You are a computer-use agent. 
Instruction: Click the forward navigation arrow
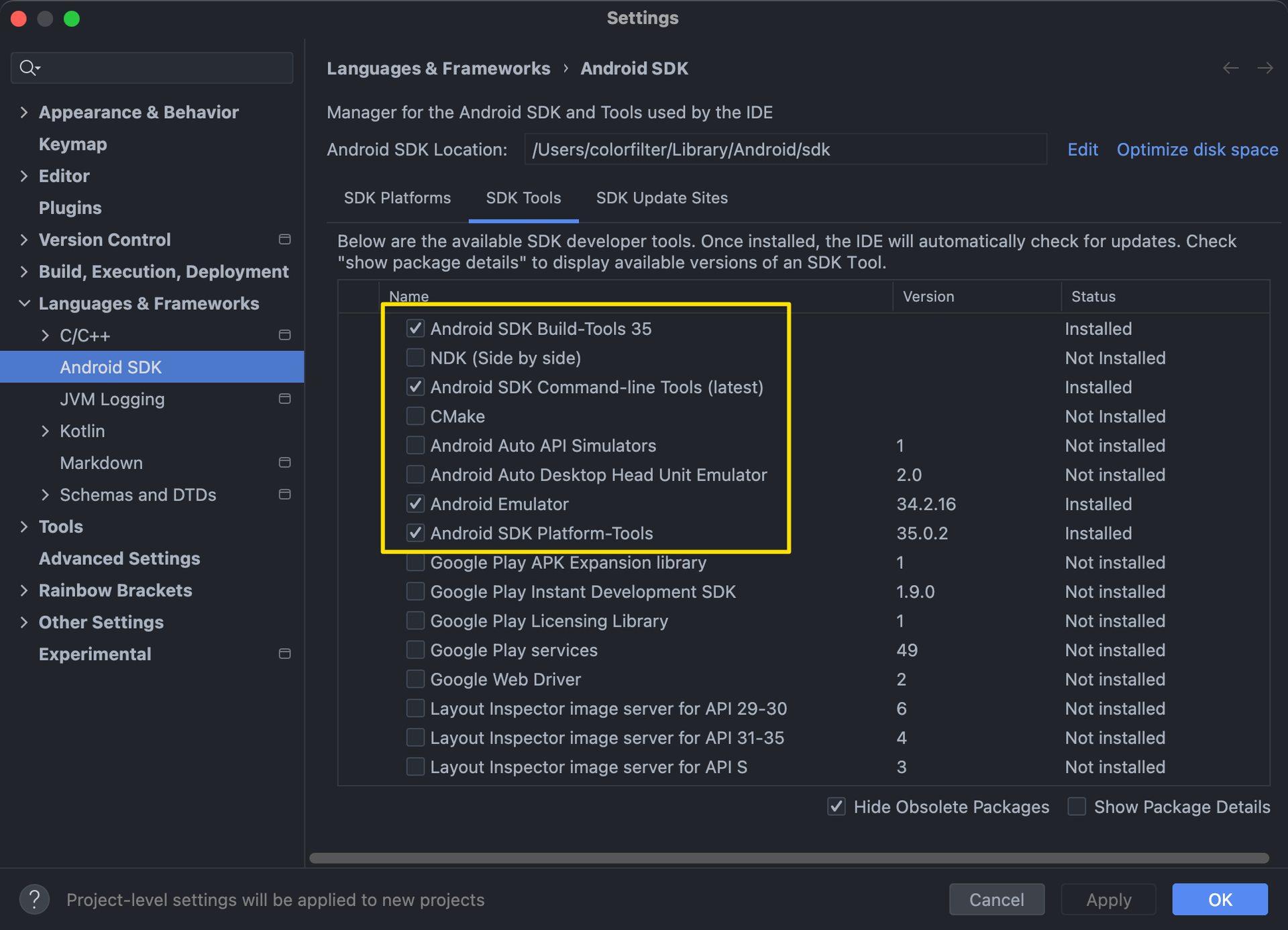pos(1265,68)
